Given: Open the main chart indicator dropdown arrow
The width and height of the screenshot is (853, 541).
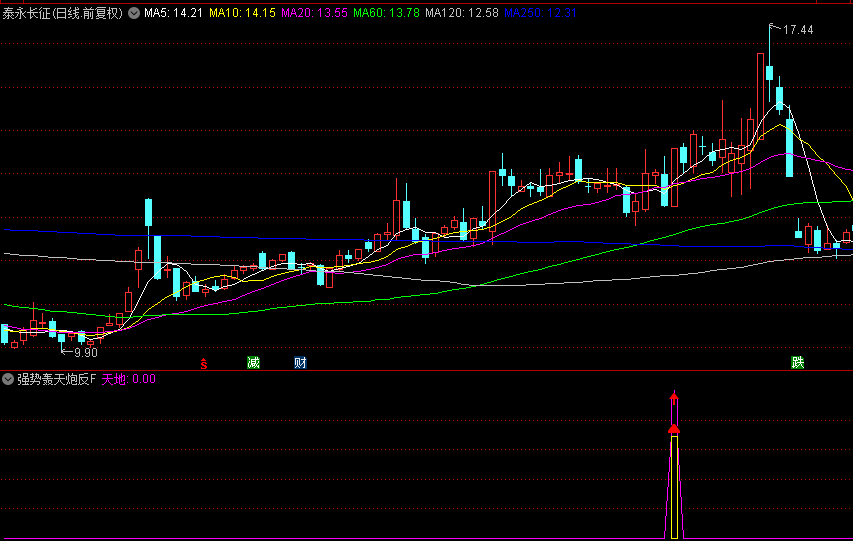Looking at the screenshot, I should 134,13.
